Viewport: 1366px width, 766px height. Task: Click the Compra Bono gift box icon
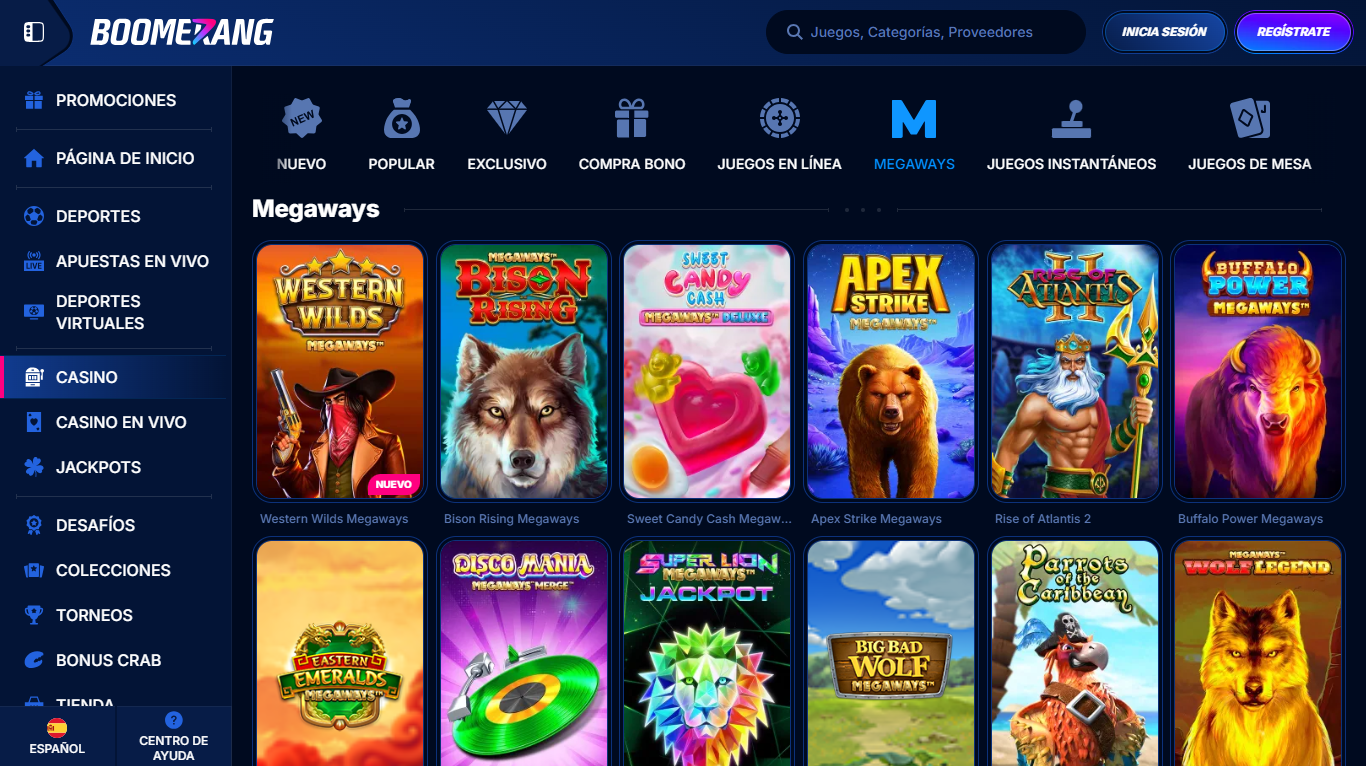pyautogui.click(x=632, y=118)
